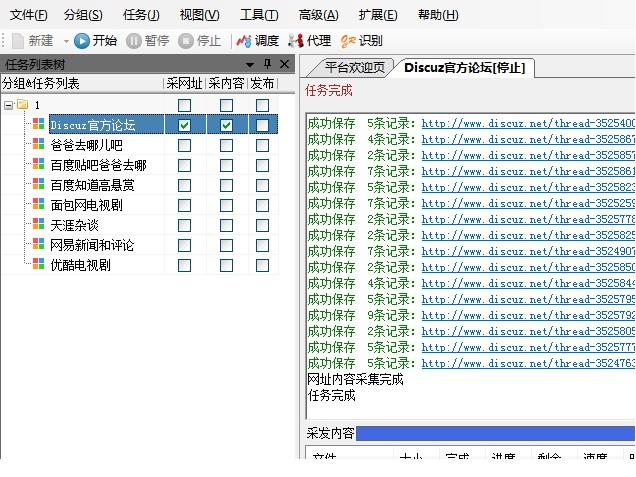
Task: Switch to the 平台欢迎页 tab
Action: pos(355,67)
